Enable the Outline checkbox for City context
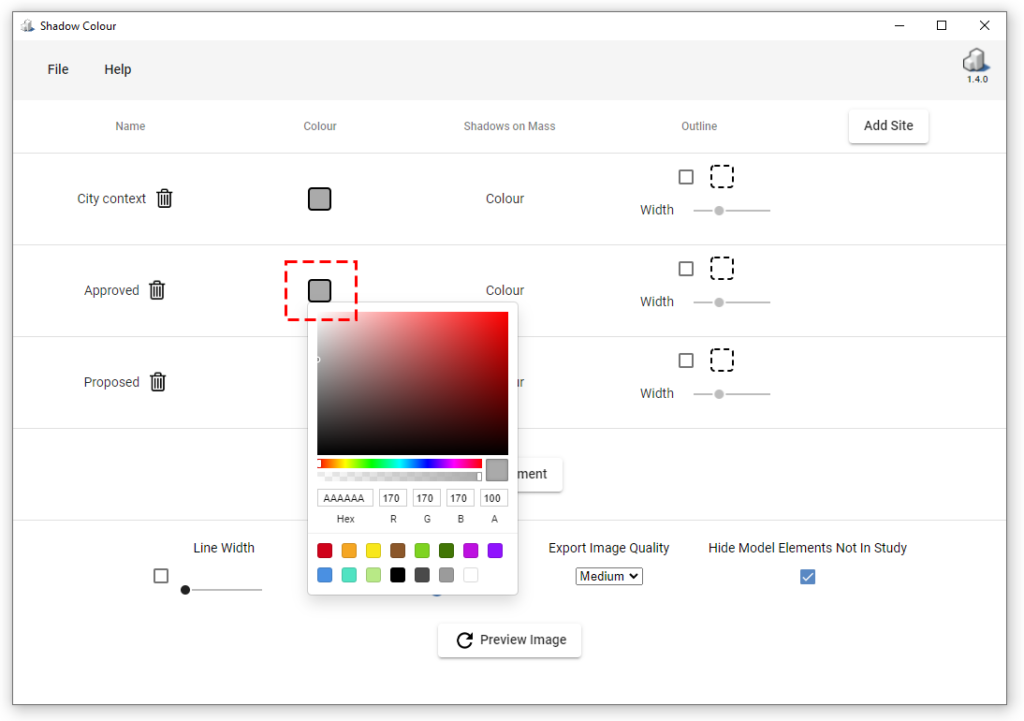The width and height of the screenshot is (1024, 721). 686,176
